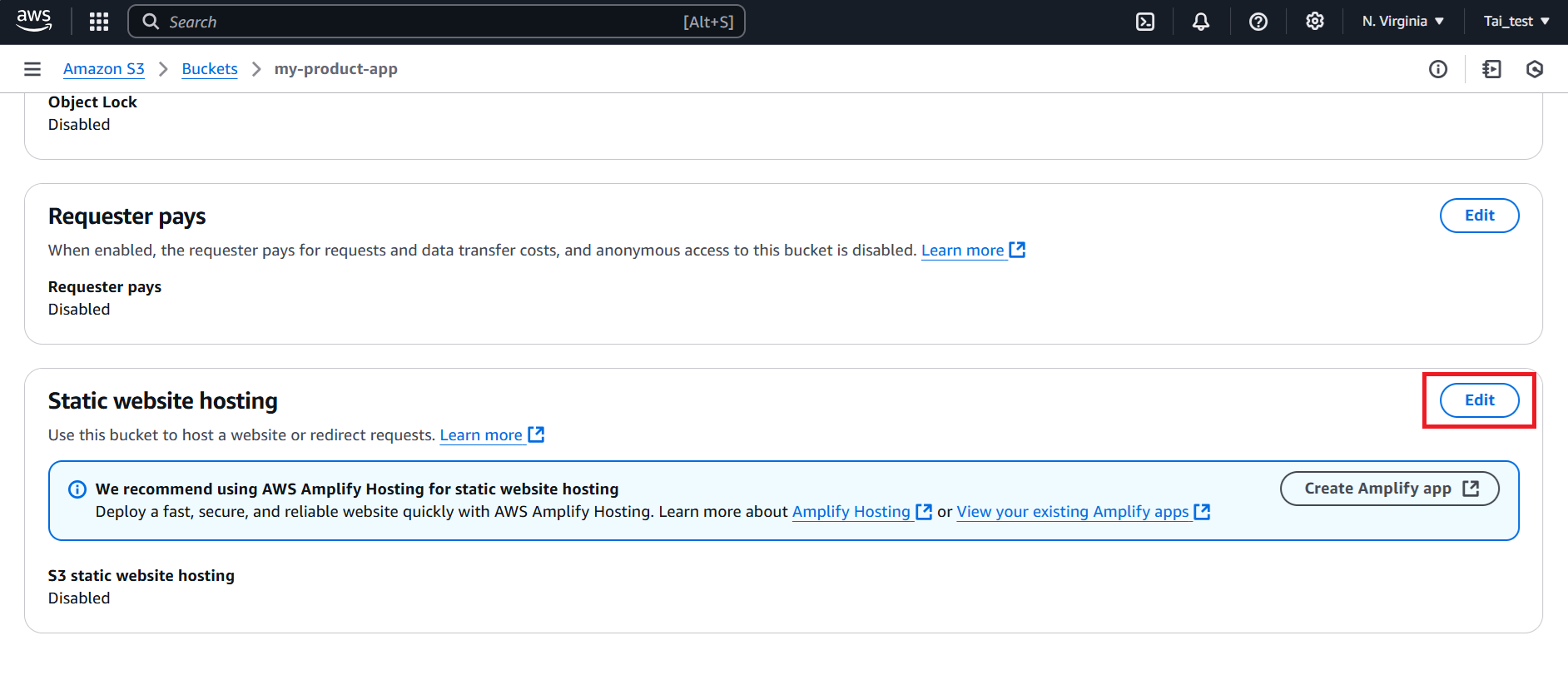
Task: Open CloudShell terminal icon
Action: (x=1145, y=22)
